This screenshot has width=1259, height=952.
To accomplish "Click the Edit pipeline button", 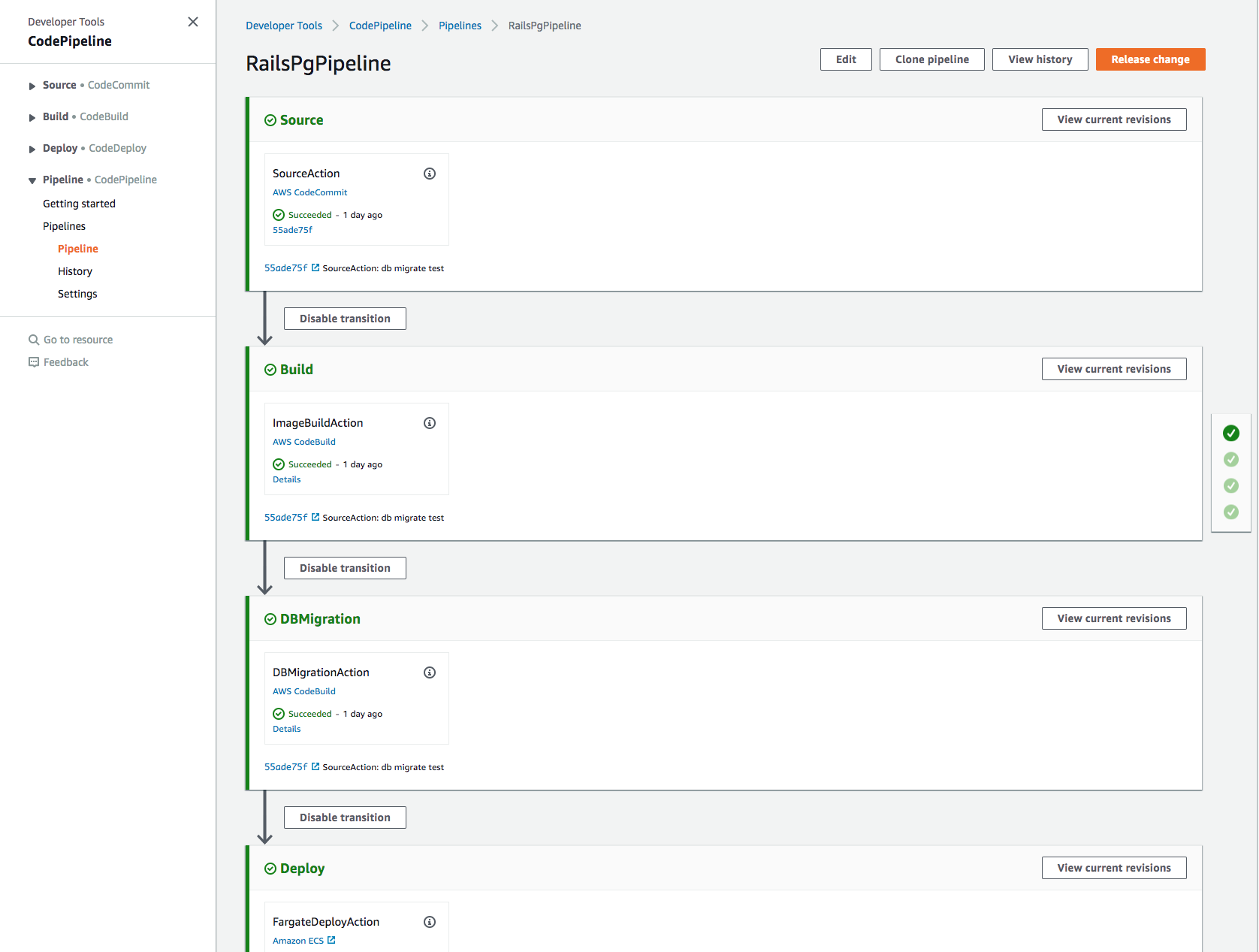I will click(846, 59).
